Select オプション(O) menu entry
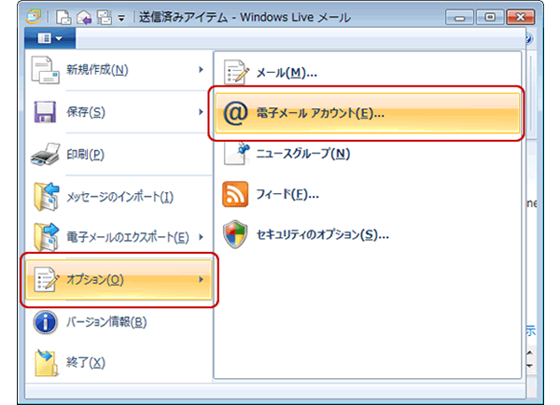 119,280
